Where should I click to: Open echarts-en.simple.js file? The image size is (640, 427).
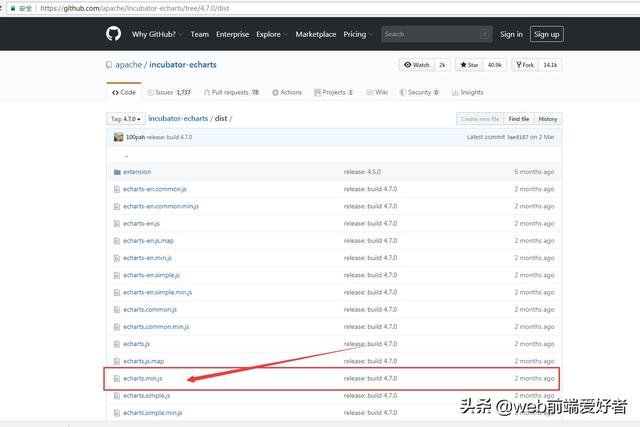tap(151, 275)
